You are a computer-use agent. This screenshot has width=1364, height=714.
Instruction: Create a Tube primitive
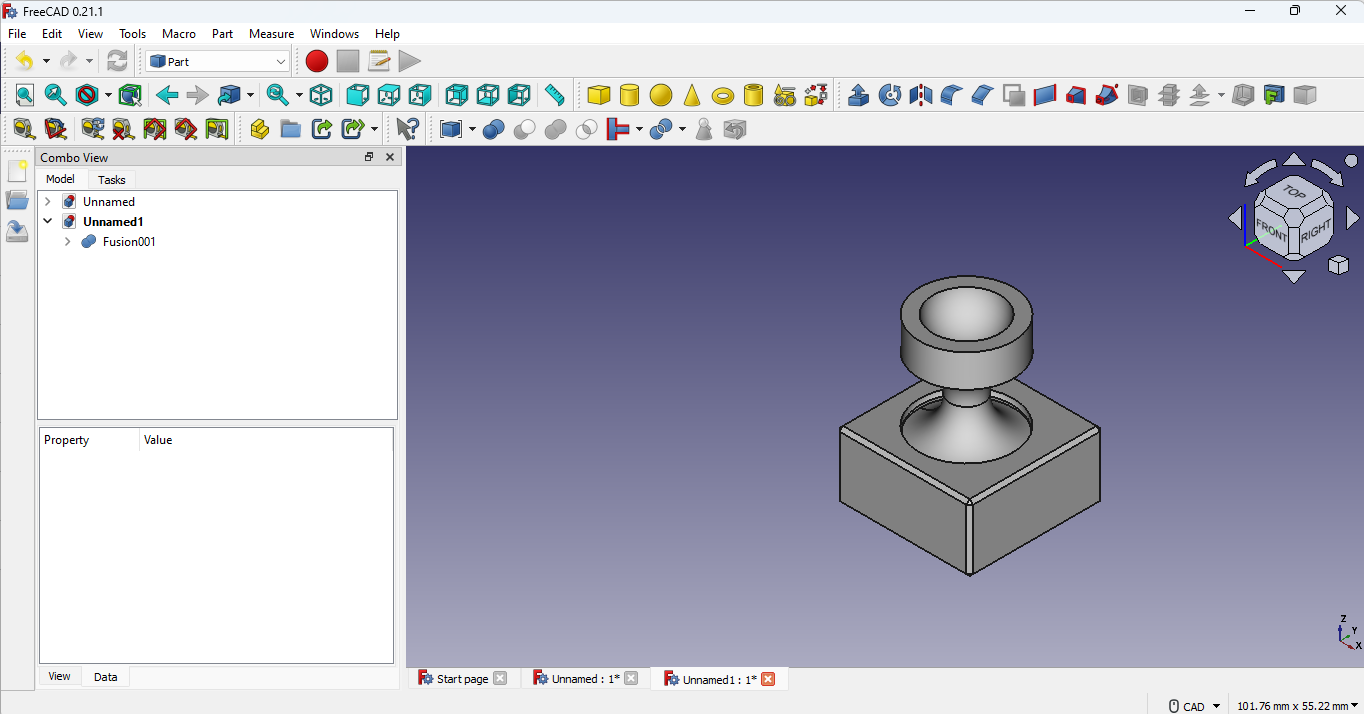(753, 95)
